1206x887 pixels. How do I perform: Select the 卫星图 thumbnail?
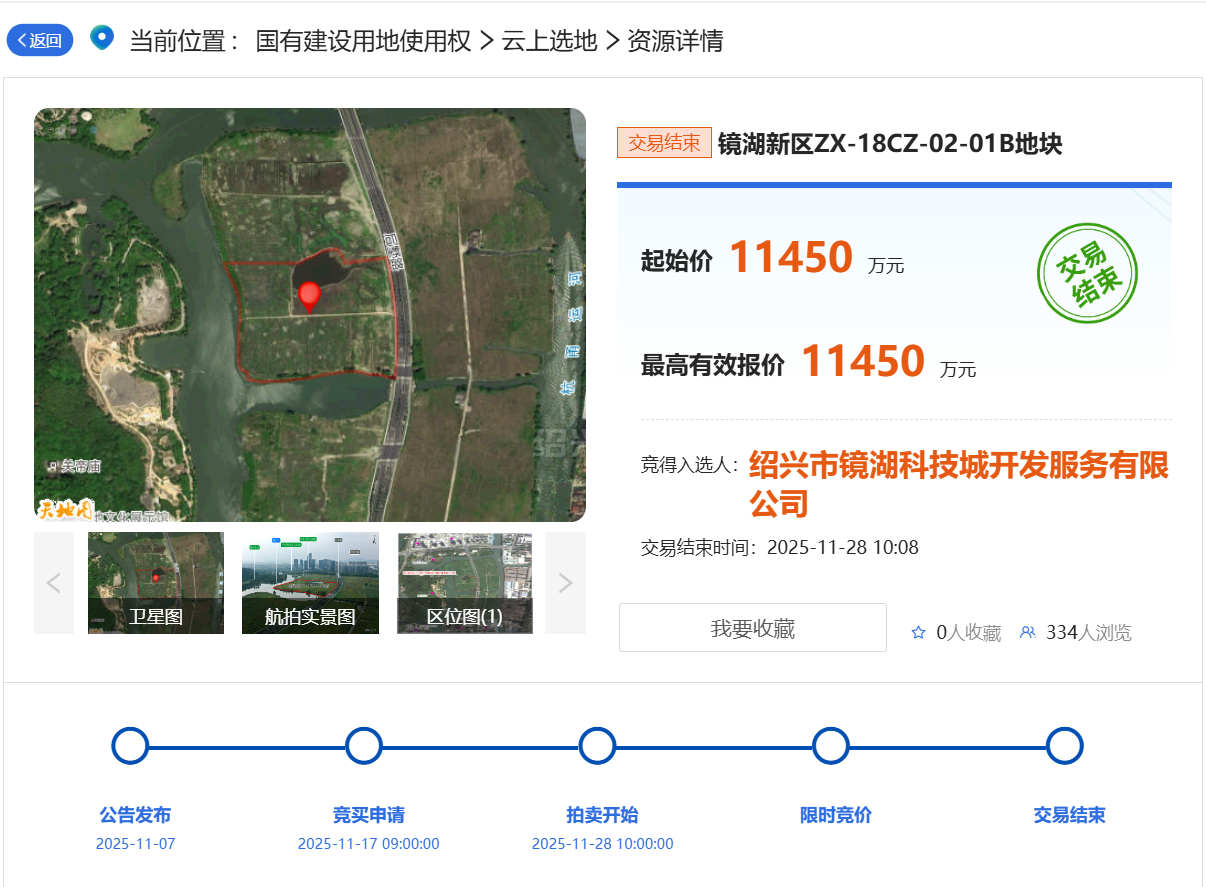click(156, 583)
